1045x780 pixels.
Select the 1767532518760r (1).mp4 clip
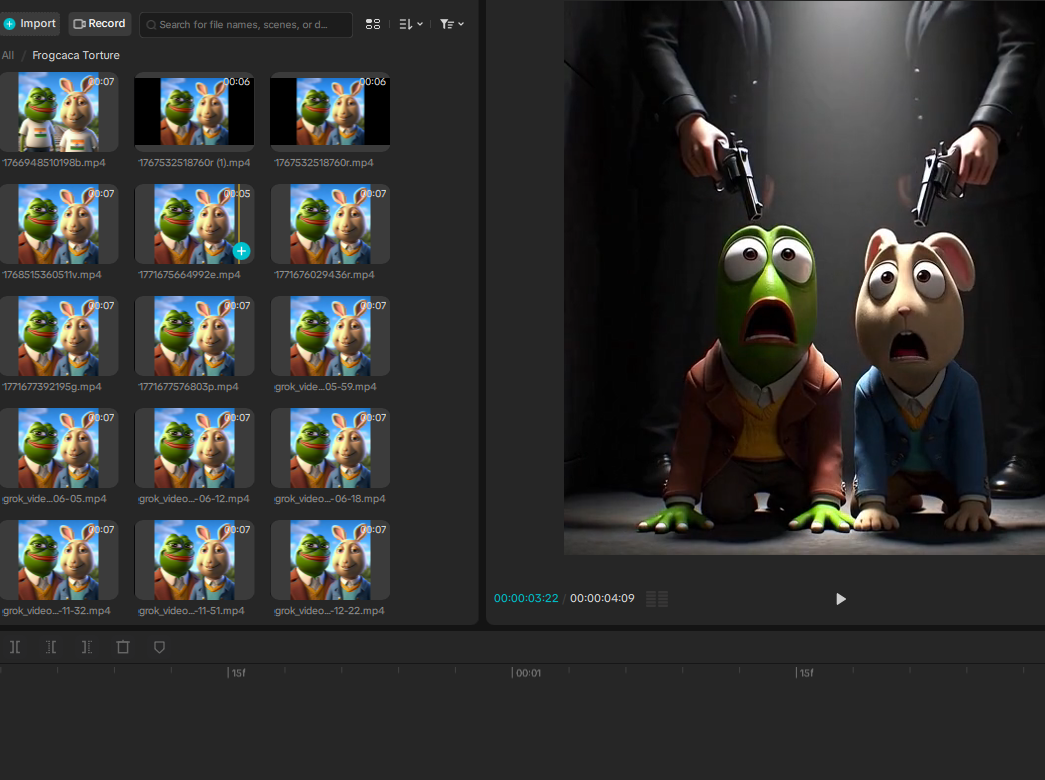(x=194, y=112)
